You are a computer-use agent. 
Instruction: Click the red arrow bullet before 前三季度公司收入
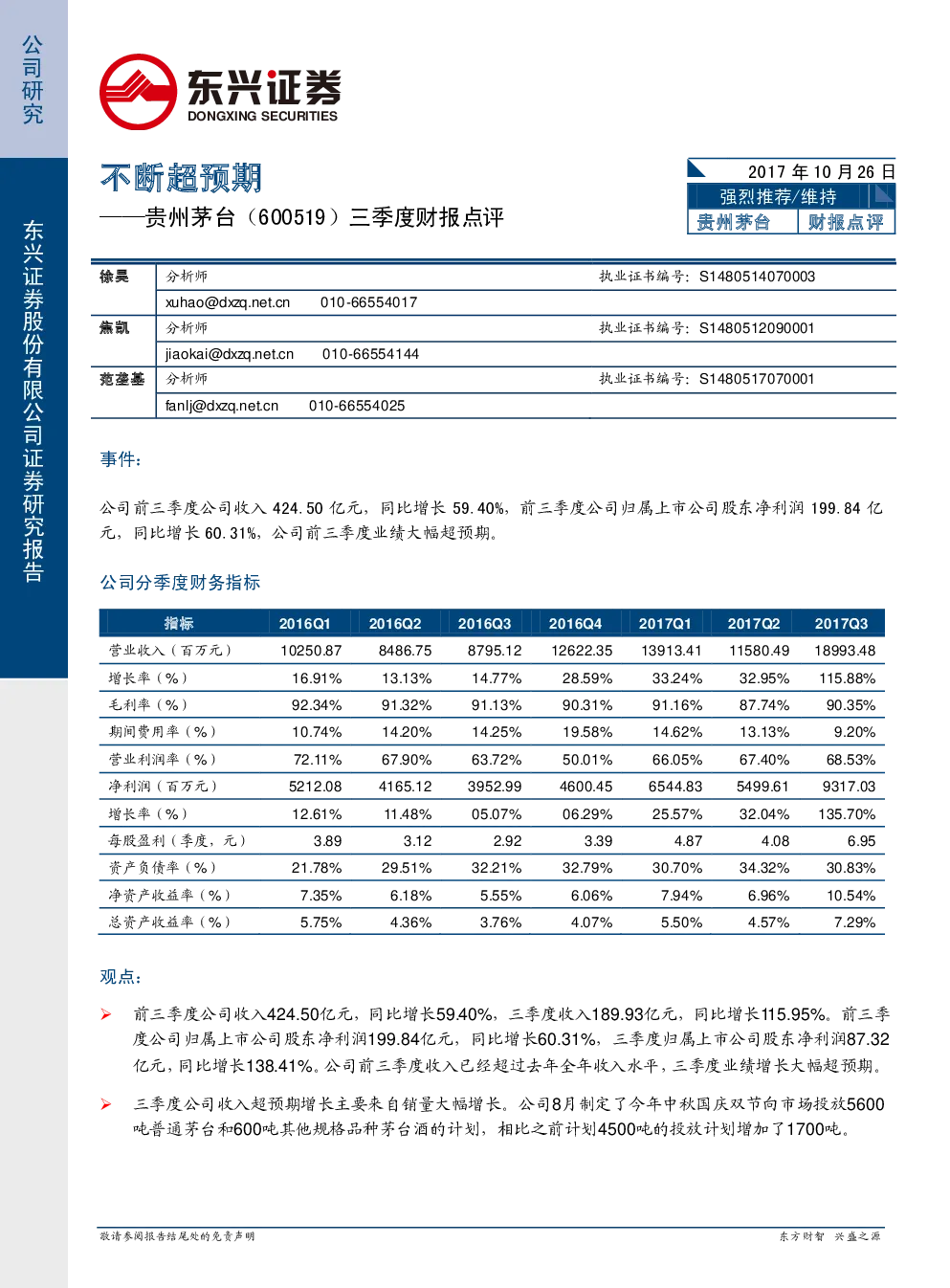coord(106,1014)
